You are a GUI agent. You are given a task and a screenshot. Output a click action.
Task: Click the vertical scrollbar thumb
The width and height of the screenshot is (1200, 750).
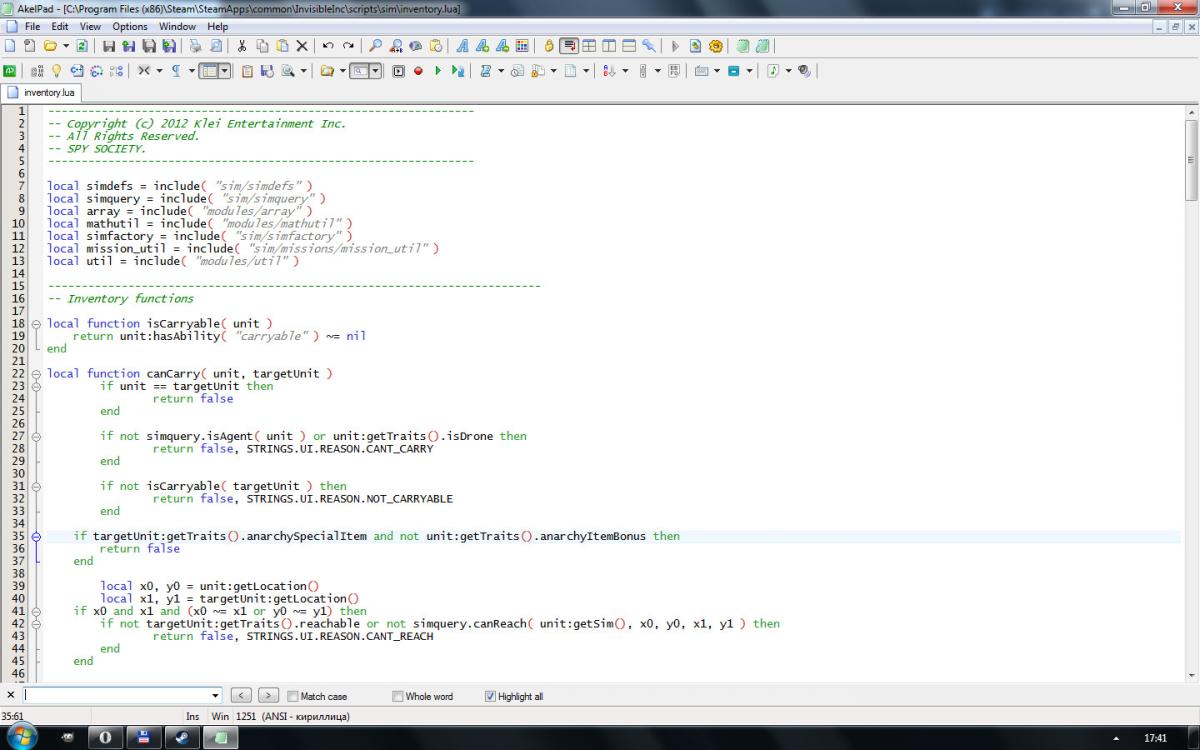point(1191,158)
